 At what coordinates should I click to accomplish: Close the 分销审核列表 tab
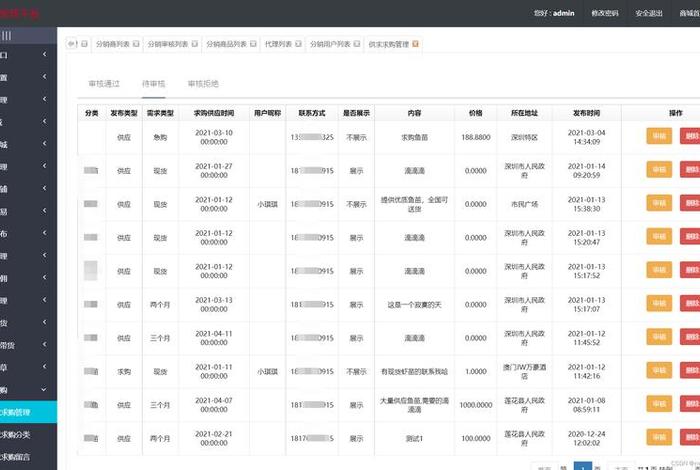pyautogui.click(x=195, y=44)
